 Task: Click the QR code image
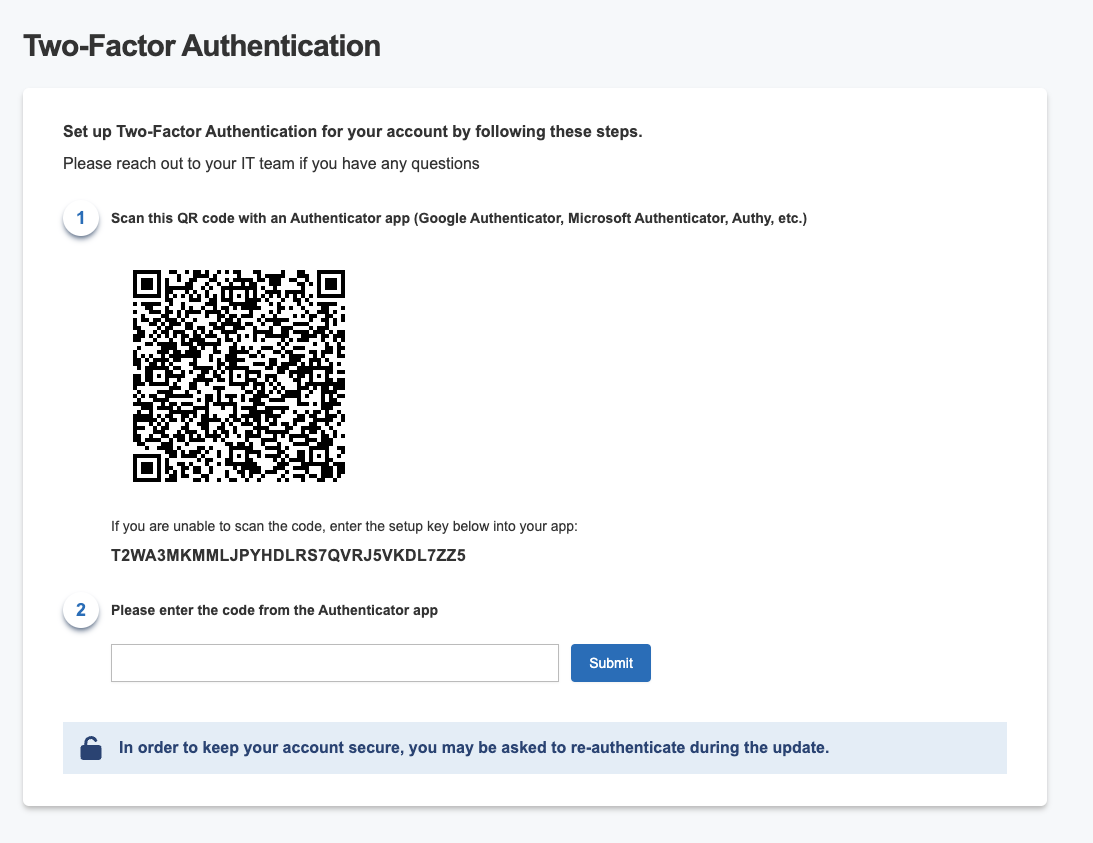click(x=239, y=376)
